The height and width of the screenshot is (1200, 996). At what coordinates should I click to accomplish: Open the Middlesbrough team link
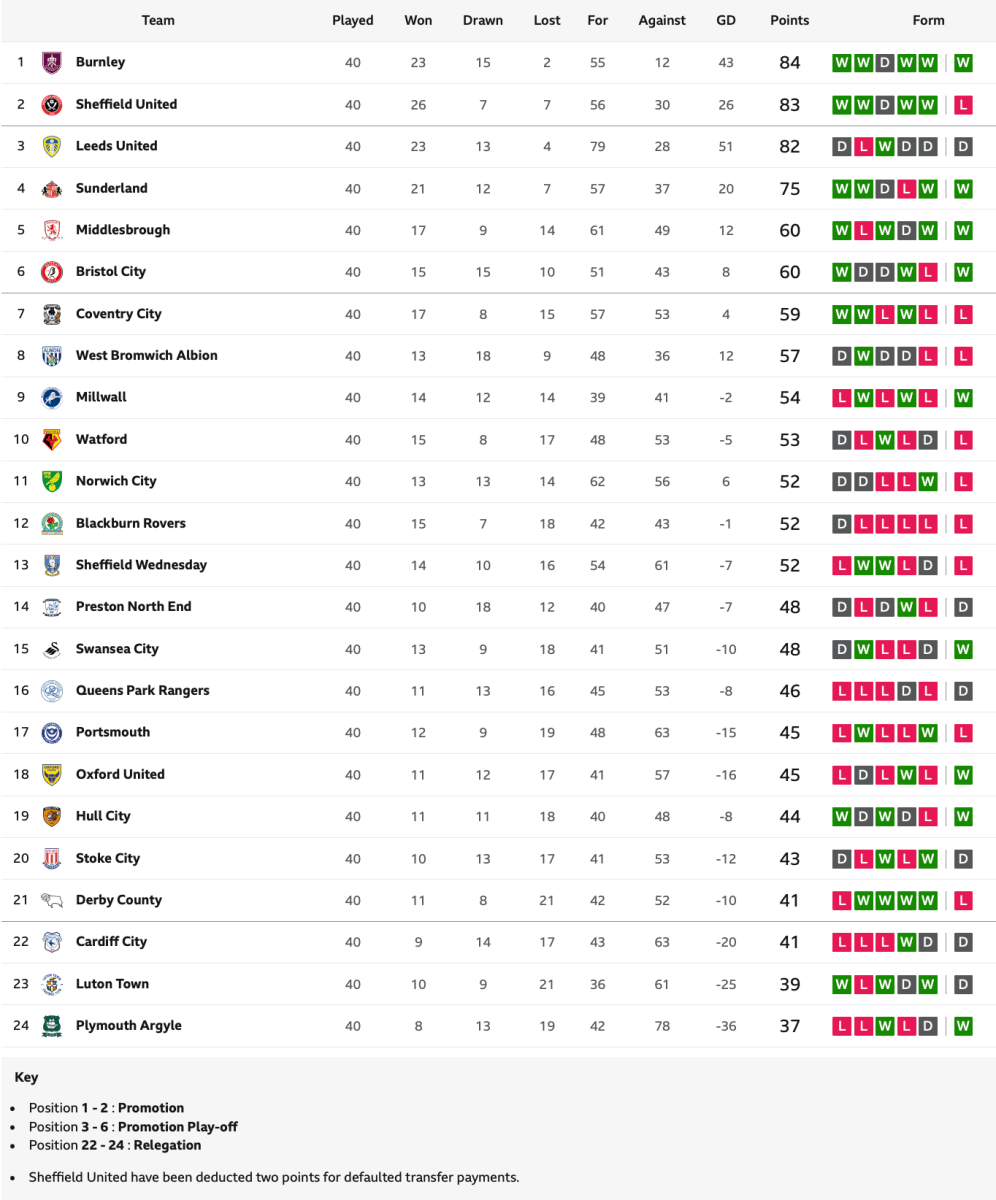[x=123, y=230]
